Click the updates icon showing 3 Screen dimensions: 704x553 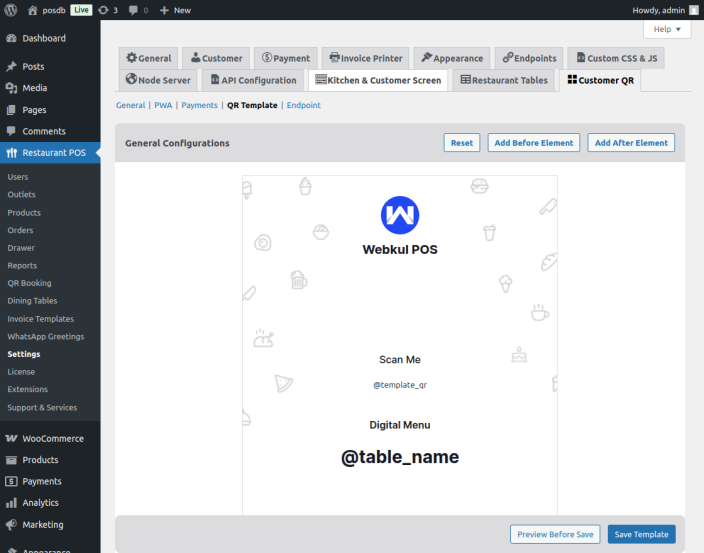[x=103, y=10]
